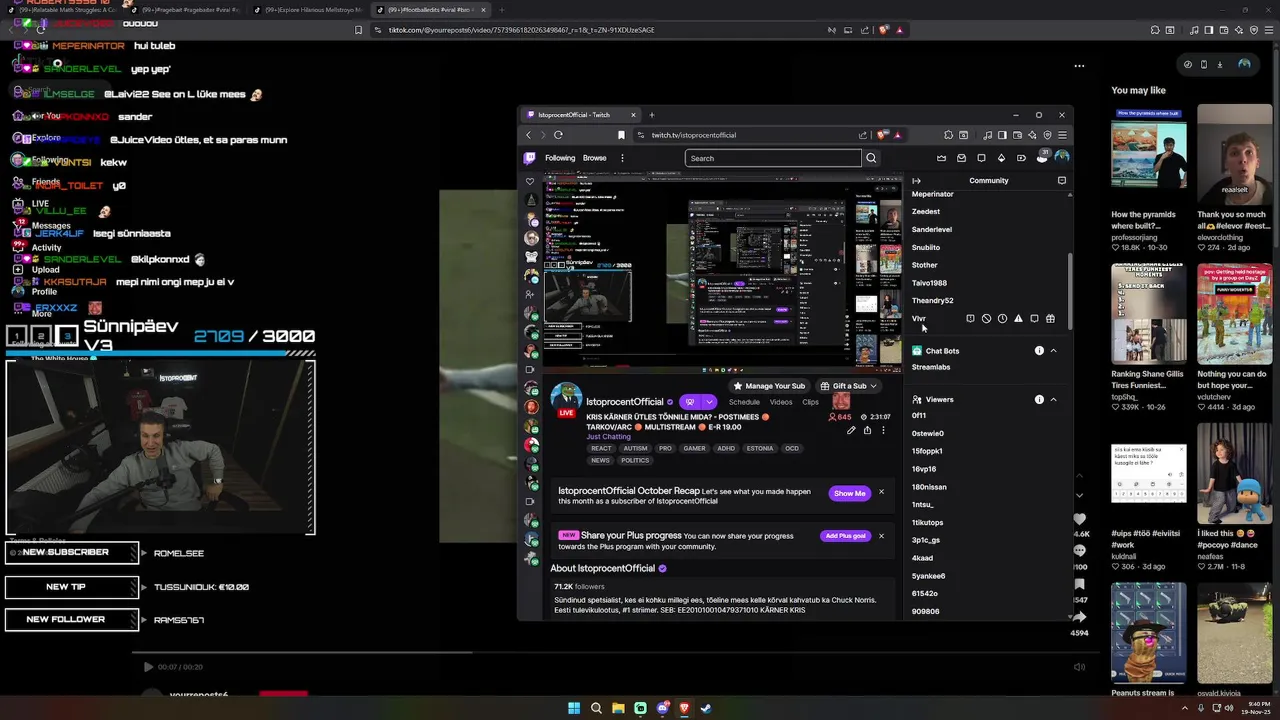Collapse the Community panel with arrow icon
This screenshot has width=1280, height=720.
point(916,181)
